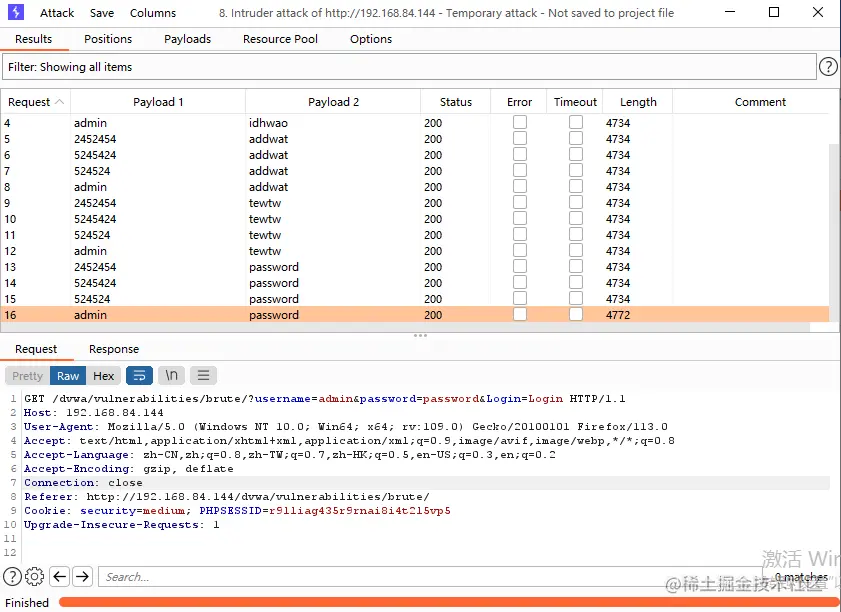This screenshot has width=841, height=612.
Task: Open the Columns menu
Action: tap(153, 13)
